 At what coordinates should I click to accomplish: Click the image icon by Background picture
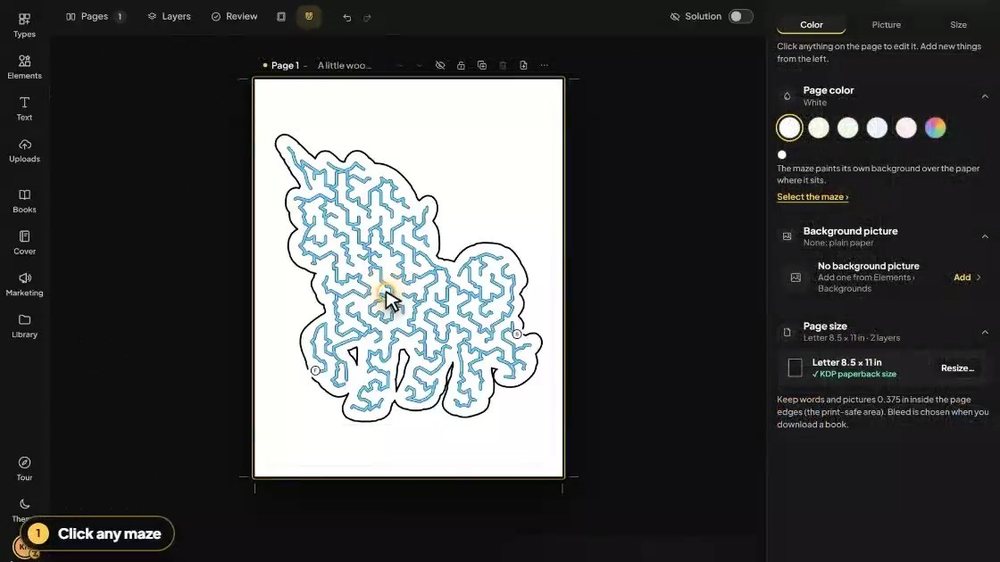(x=787, y=237)
